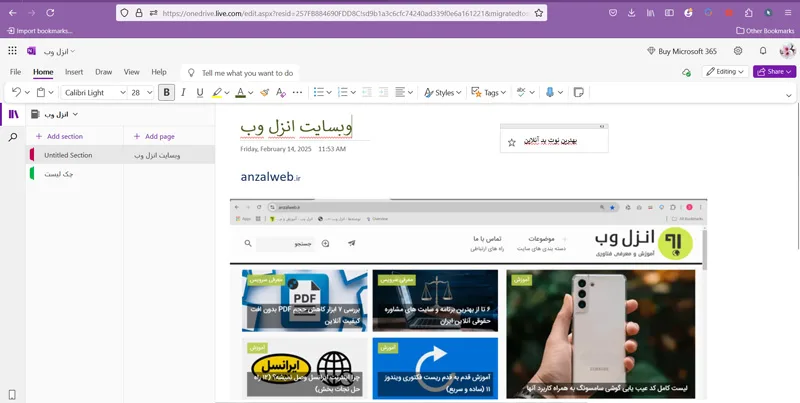Switch to the Draw tab
Viewport: 800px width, 403px height.
pyautogui.click(x=104, y=72)
